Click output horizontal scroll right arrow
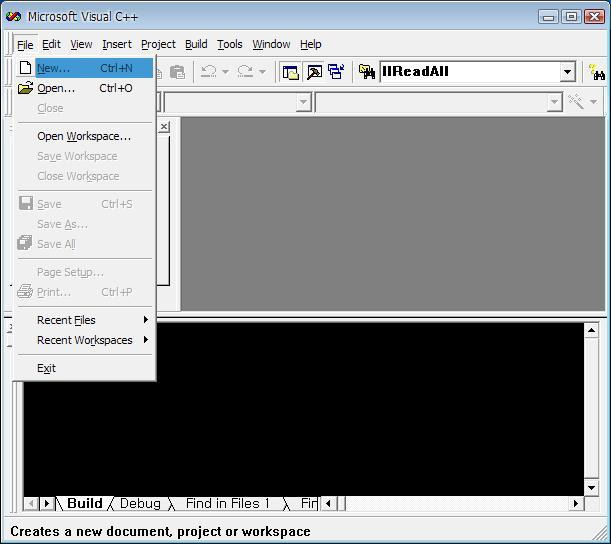The image size is (611, 544). 576,503
